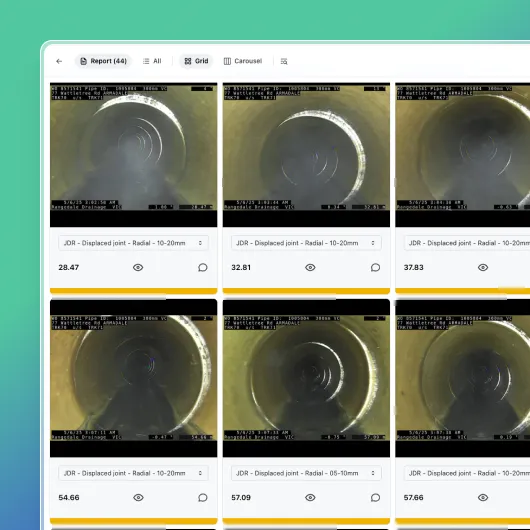Switch to the Carousel view
Screen dimensions: 530x530
tap(243, 61)
